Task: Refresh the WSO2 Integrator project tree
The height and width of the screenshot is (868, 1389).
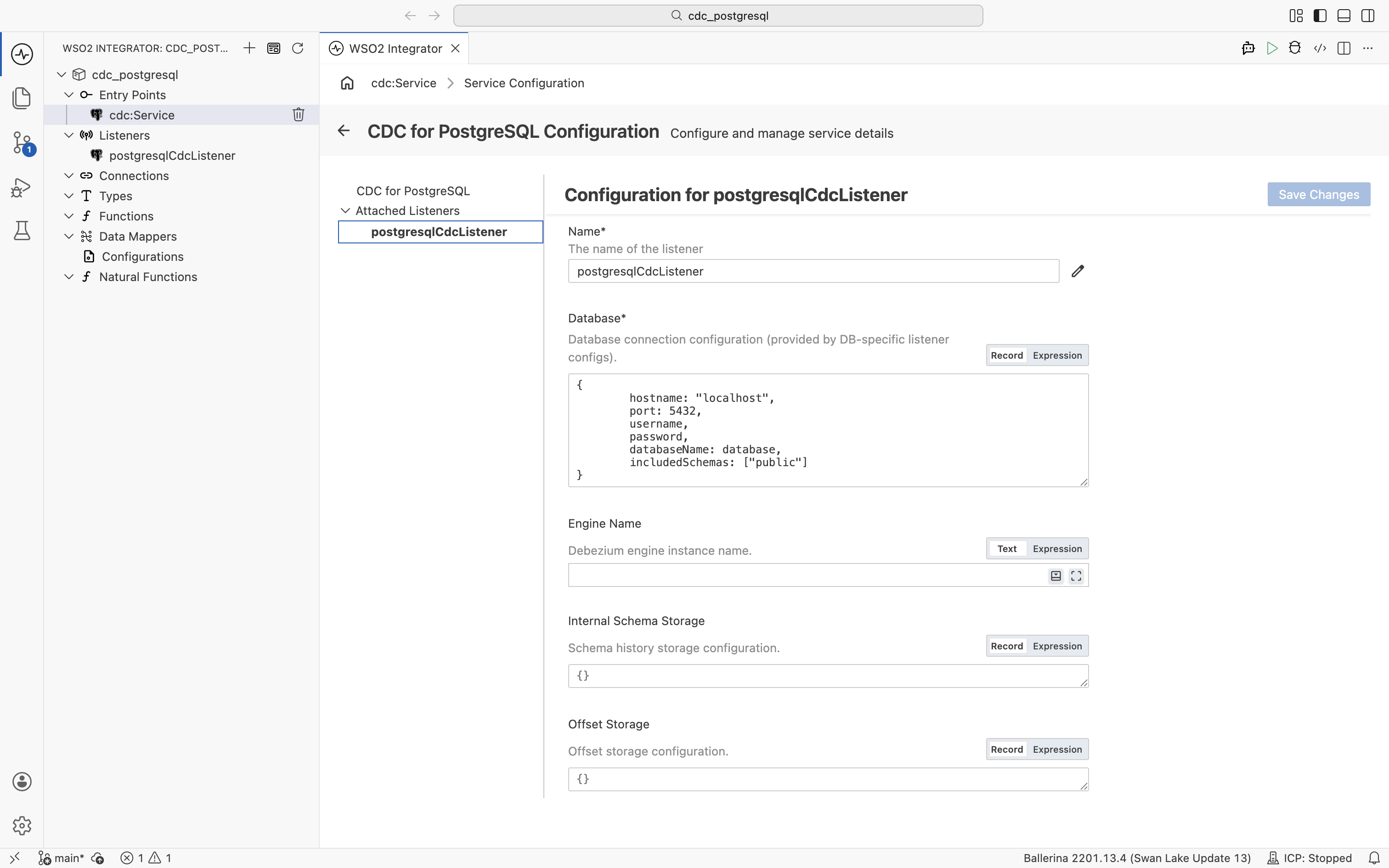Action: click(x=297, y=48)
